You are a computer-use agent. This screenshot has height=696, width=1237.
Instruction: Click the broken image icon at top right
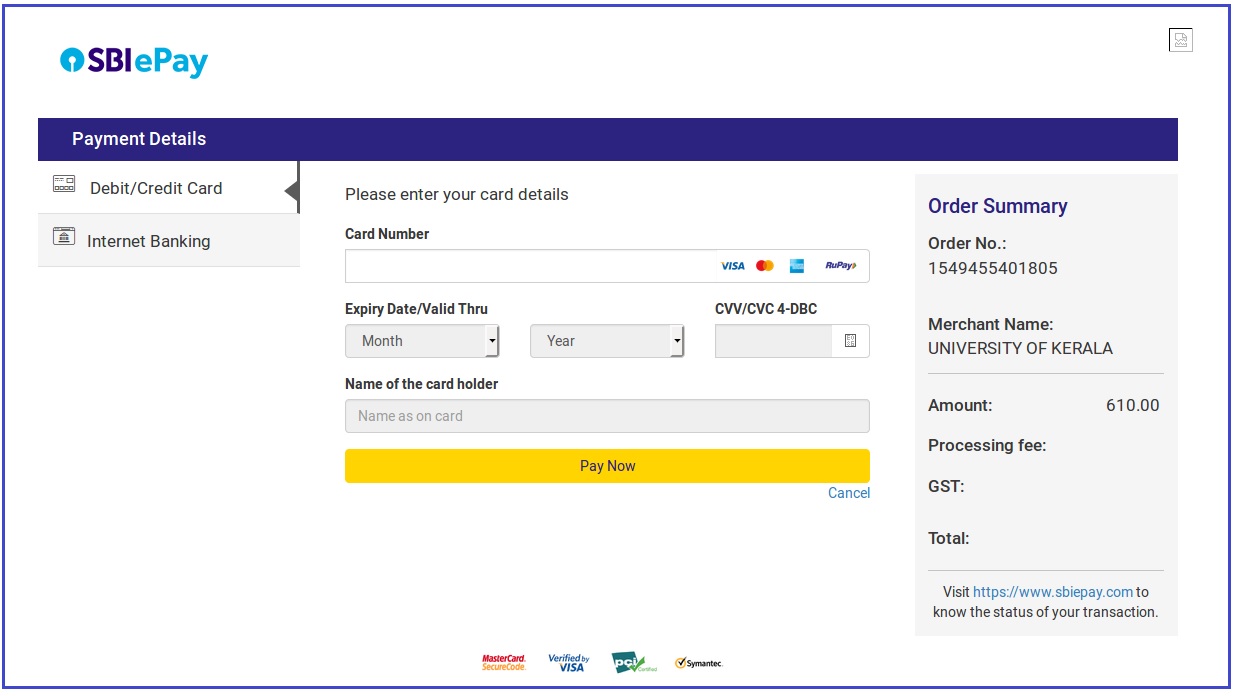[1180, 40]
